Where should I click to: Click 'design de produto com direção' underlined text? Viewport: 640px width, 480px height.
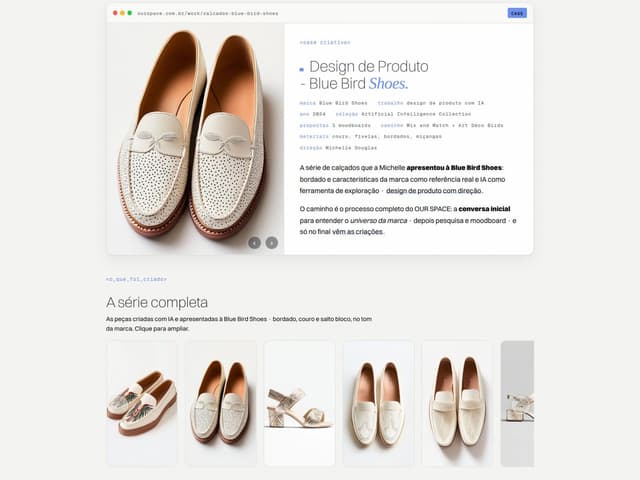click(x=434, y=191)
